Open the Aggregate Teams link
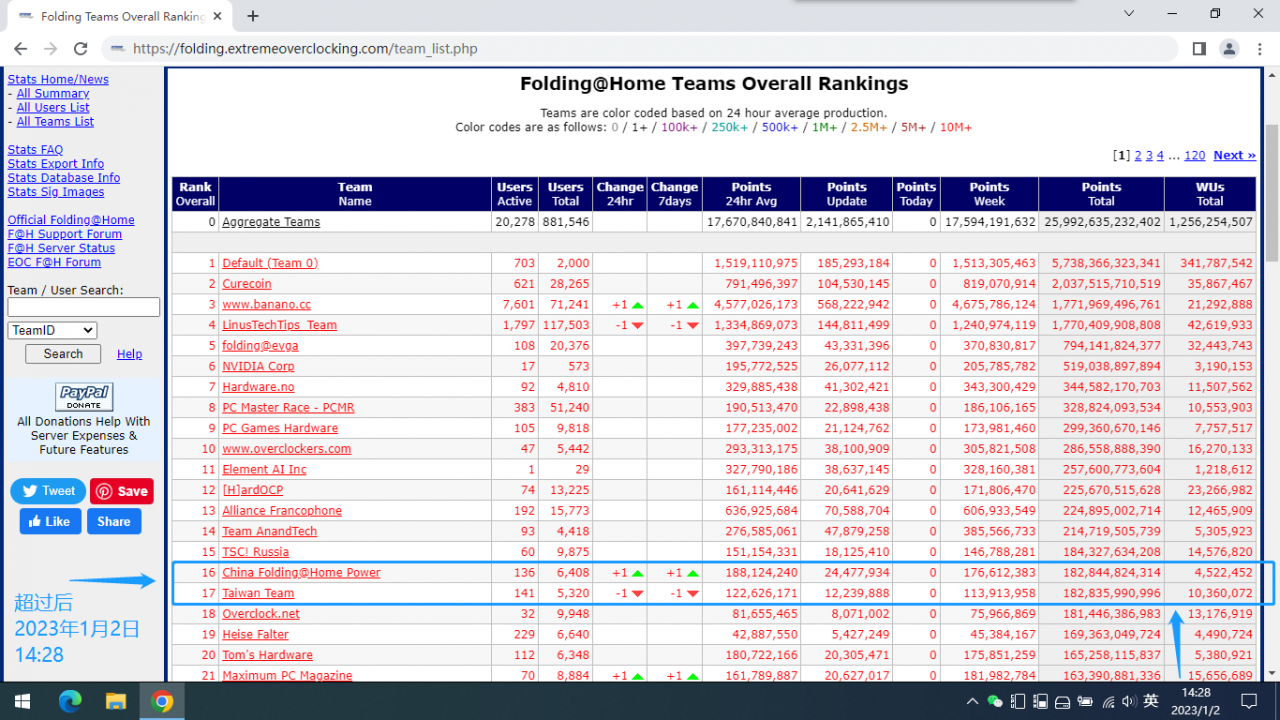1280x720 pixels. tap(271, 222)
